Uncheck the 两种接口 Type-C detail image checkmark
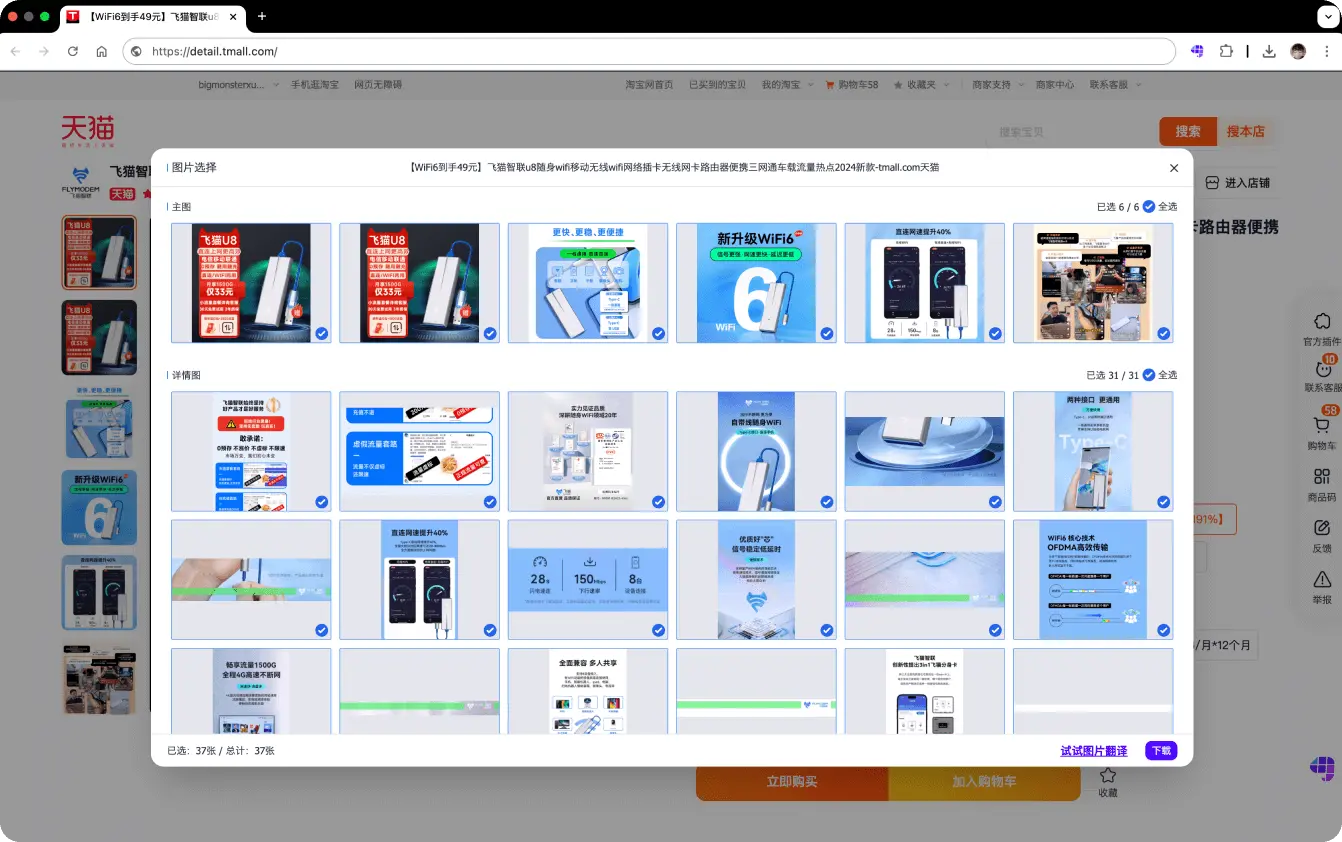 (x=1164, y=502)
